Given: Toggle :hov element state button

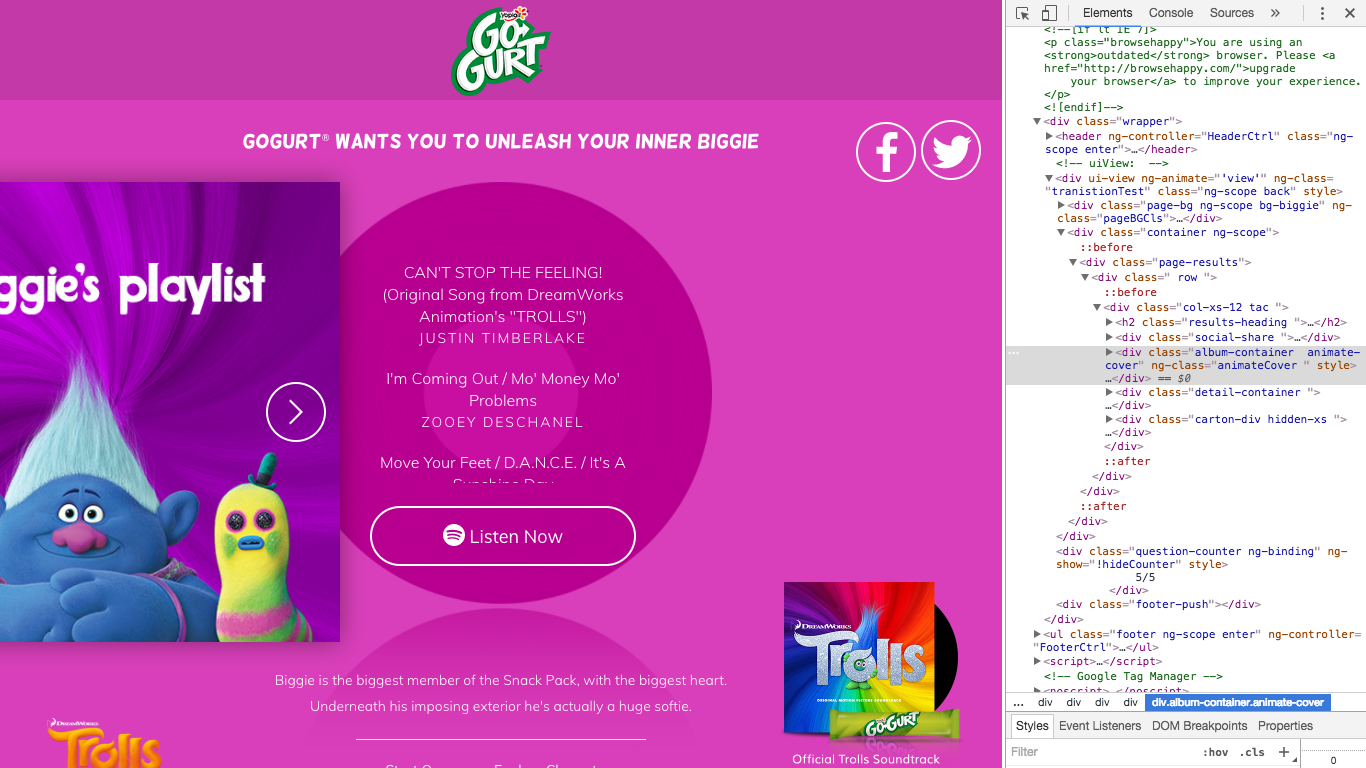Looking at the screenshot, I should pos(1216,752).
